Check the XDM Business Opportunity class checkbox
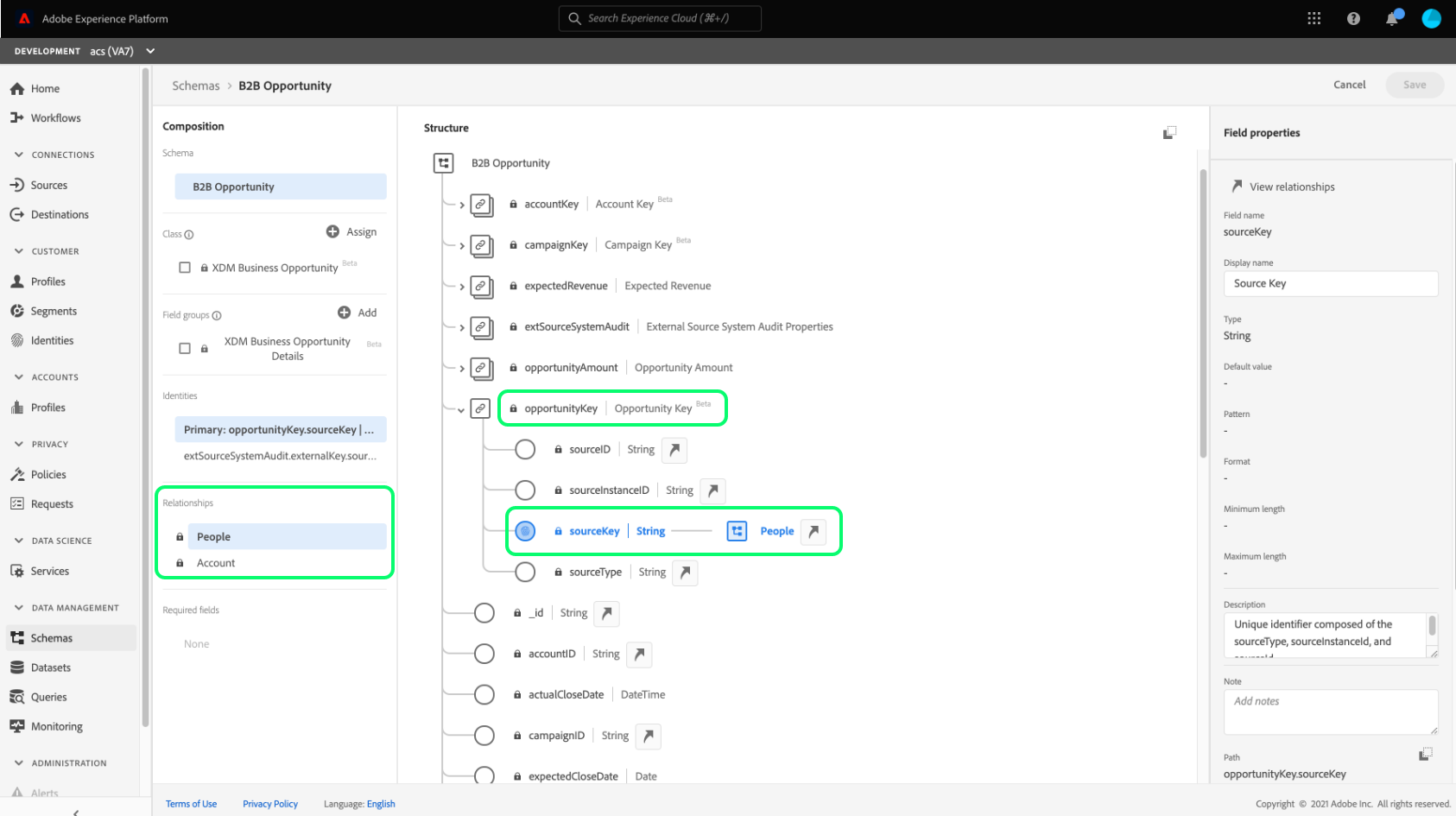This screenshot has width=1456, height=816. point(185,268)
